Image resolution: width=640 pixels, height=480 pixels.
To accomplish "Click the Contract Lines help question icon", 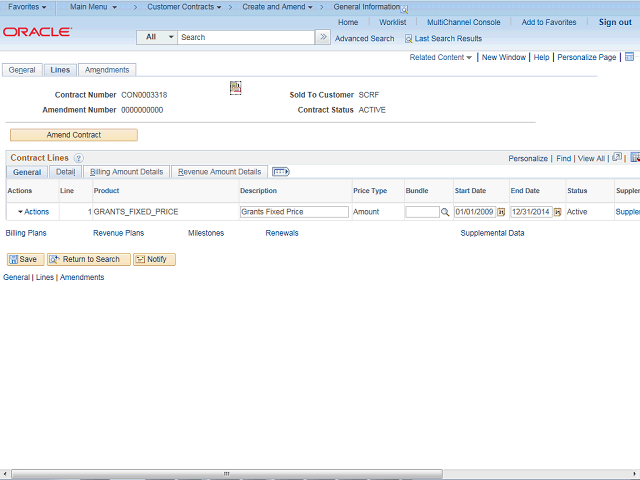I will coord(78,158).
